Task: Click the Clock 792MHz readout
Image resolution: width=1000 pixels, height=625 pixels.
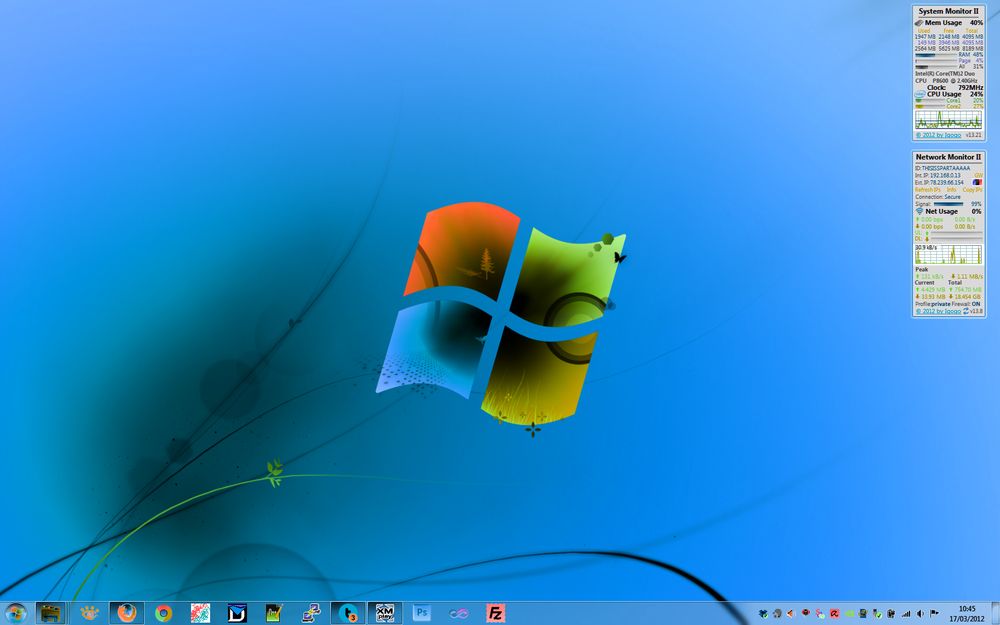Action: (955, 87)
